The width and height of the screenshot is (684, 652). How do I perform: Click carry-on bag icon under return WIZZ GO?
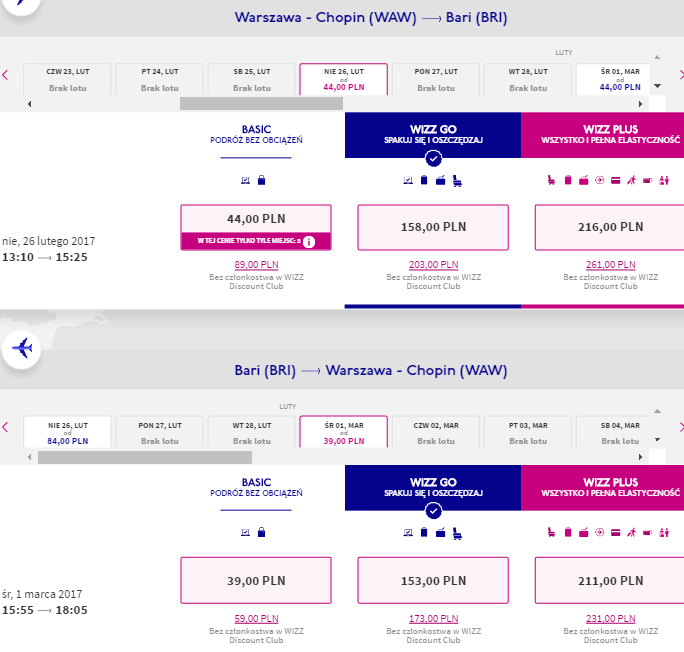pos(424,533)
